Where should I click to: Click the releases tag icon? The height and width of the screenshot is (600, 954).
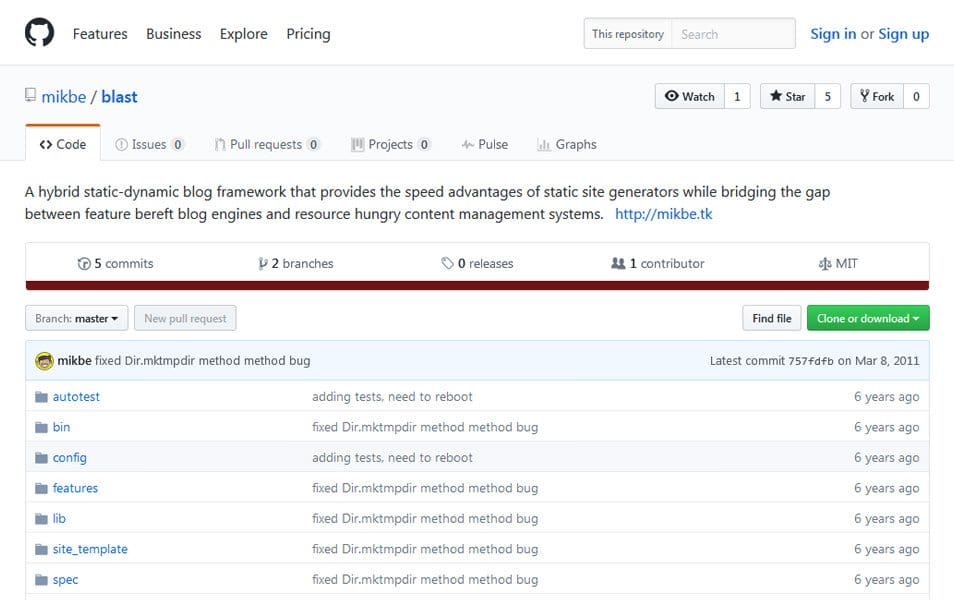[447, 263]
